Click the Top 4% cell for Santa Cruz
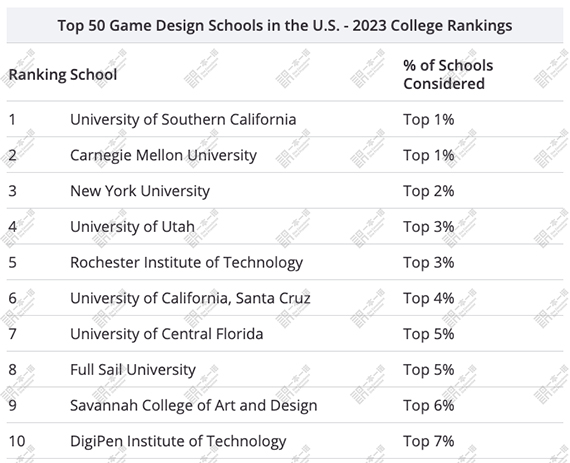This screenshot has width=570, height=463. coord(429,298)
